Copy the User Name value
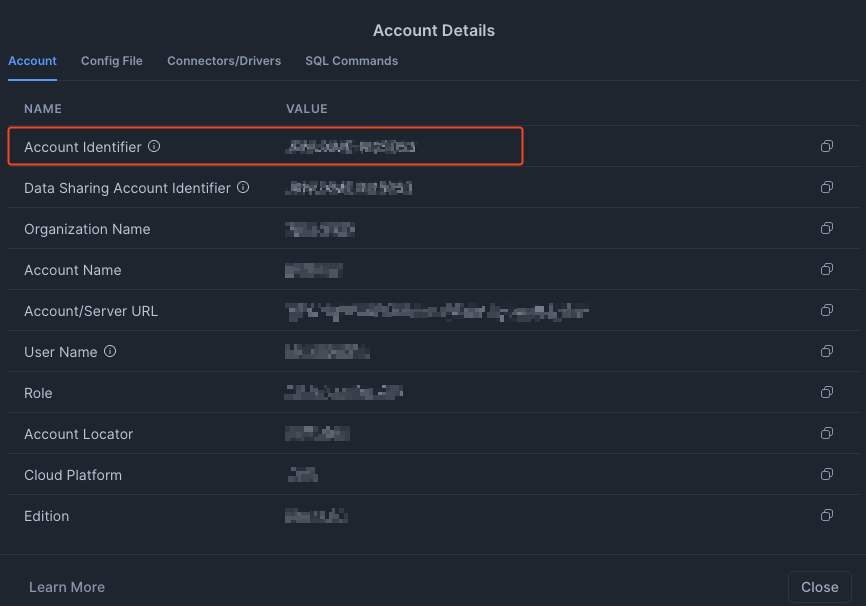 [x=827, y=352]
